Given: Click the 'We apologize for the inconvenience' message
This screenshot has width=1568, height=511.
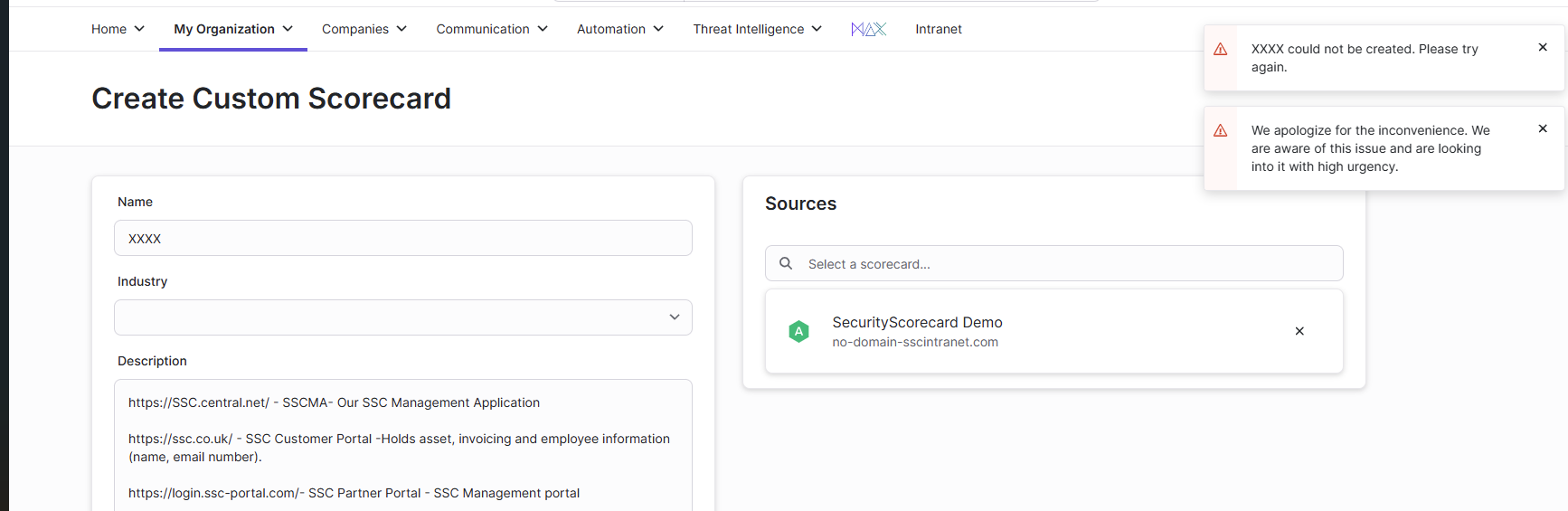Looking at the screenshot, I should coord(1371,148).
